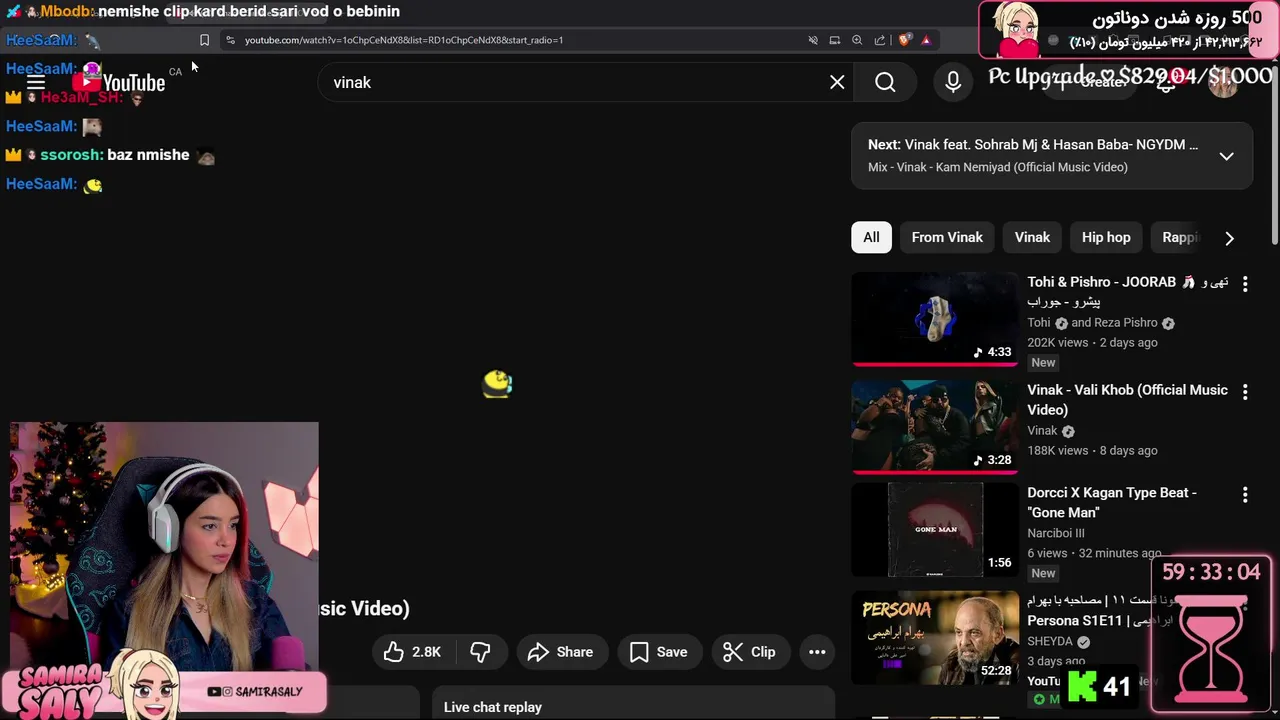Save the video to a playlist

tap(659, 652)
